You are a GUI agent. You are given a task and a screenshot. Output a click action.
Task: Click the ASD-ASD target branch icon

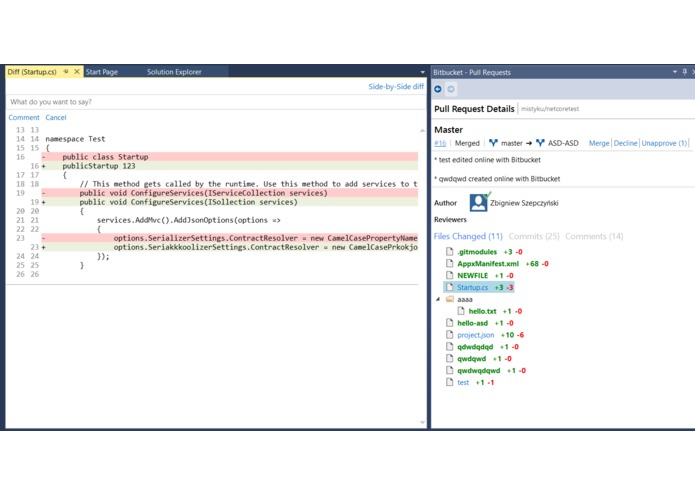click(x=540, y=143)
